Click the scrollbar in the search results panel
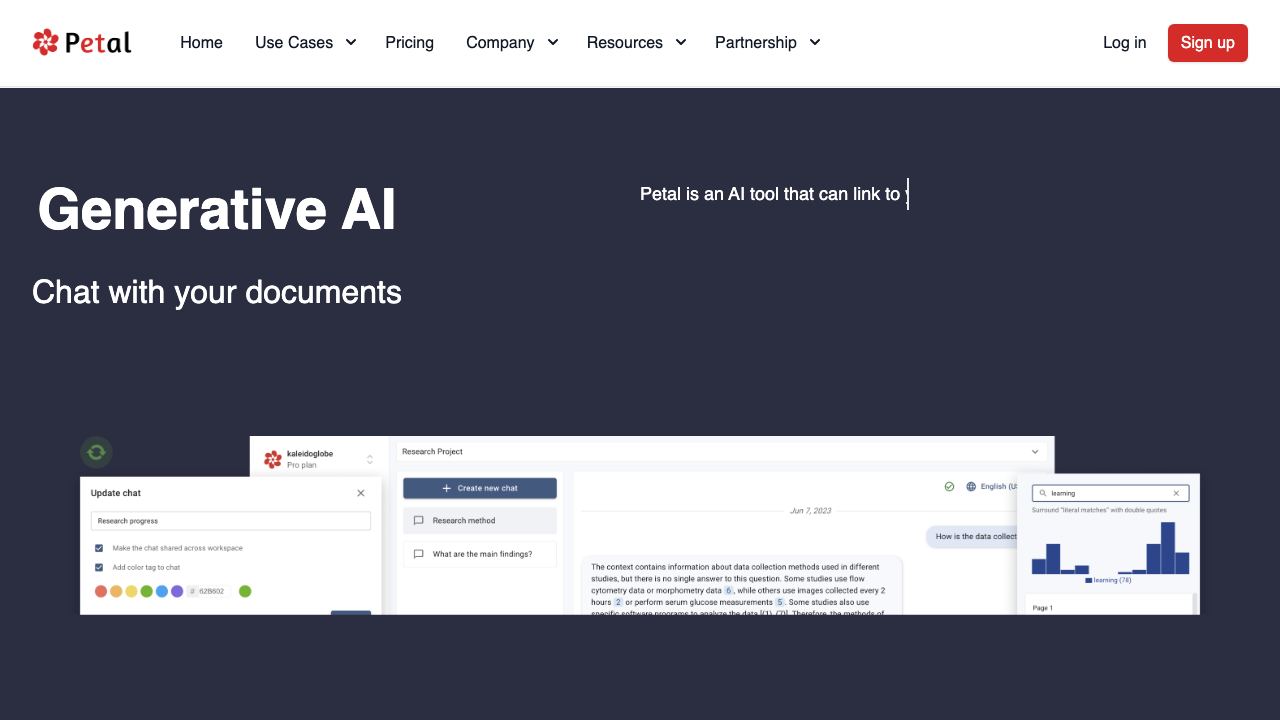This screenshot has height=720, width=1280. pyautogui.click(x=1194, y=604)
